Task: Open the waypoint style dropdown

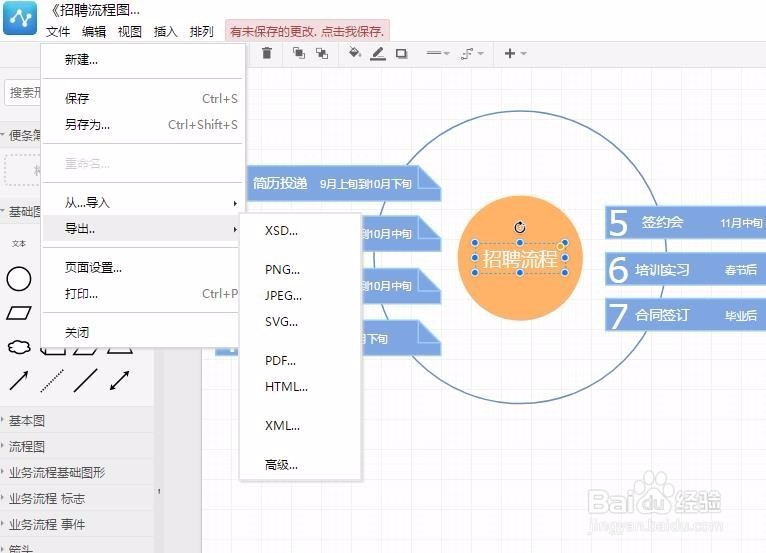Action: coord(472,53)
